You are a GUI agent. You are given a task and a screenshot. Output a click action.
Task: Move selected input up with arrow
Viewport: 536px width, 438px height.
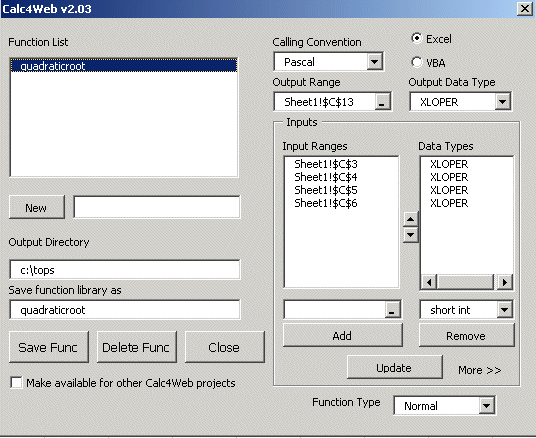pos(411,219)
